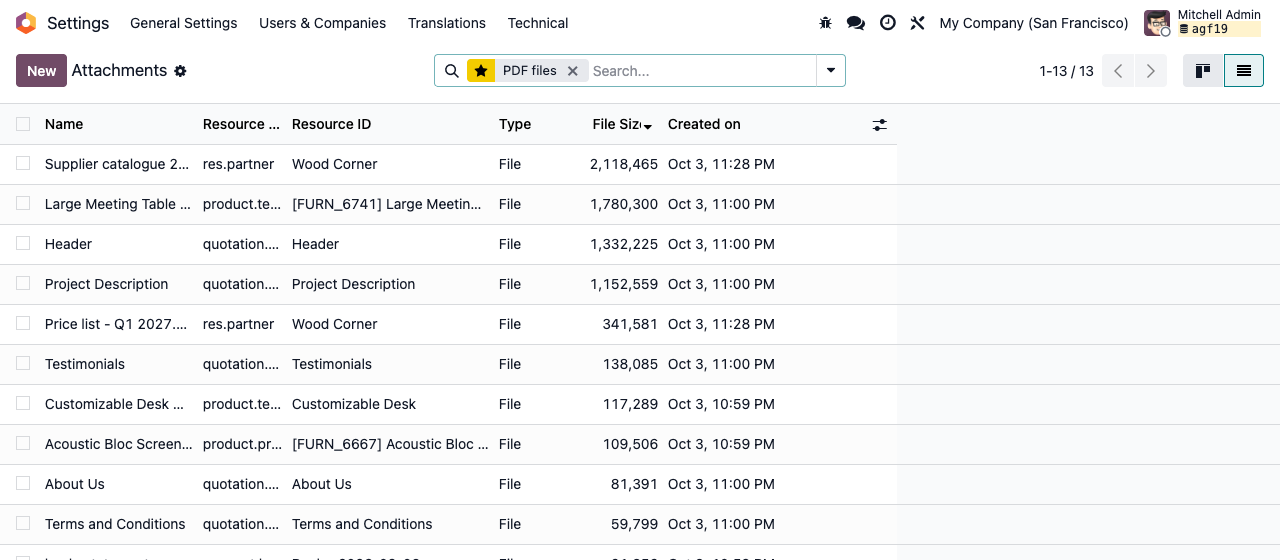1280x560 pixels.
Task: Select the About Us row checkbox
Action: tap(23, 483)
